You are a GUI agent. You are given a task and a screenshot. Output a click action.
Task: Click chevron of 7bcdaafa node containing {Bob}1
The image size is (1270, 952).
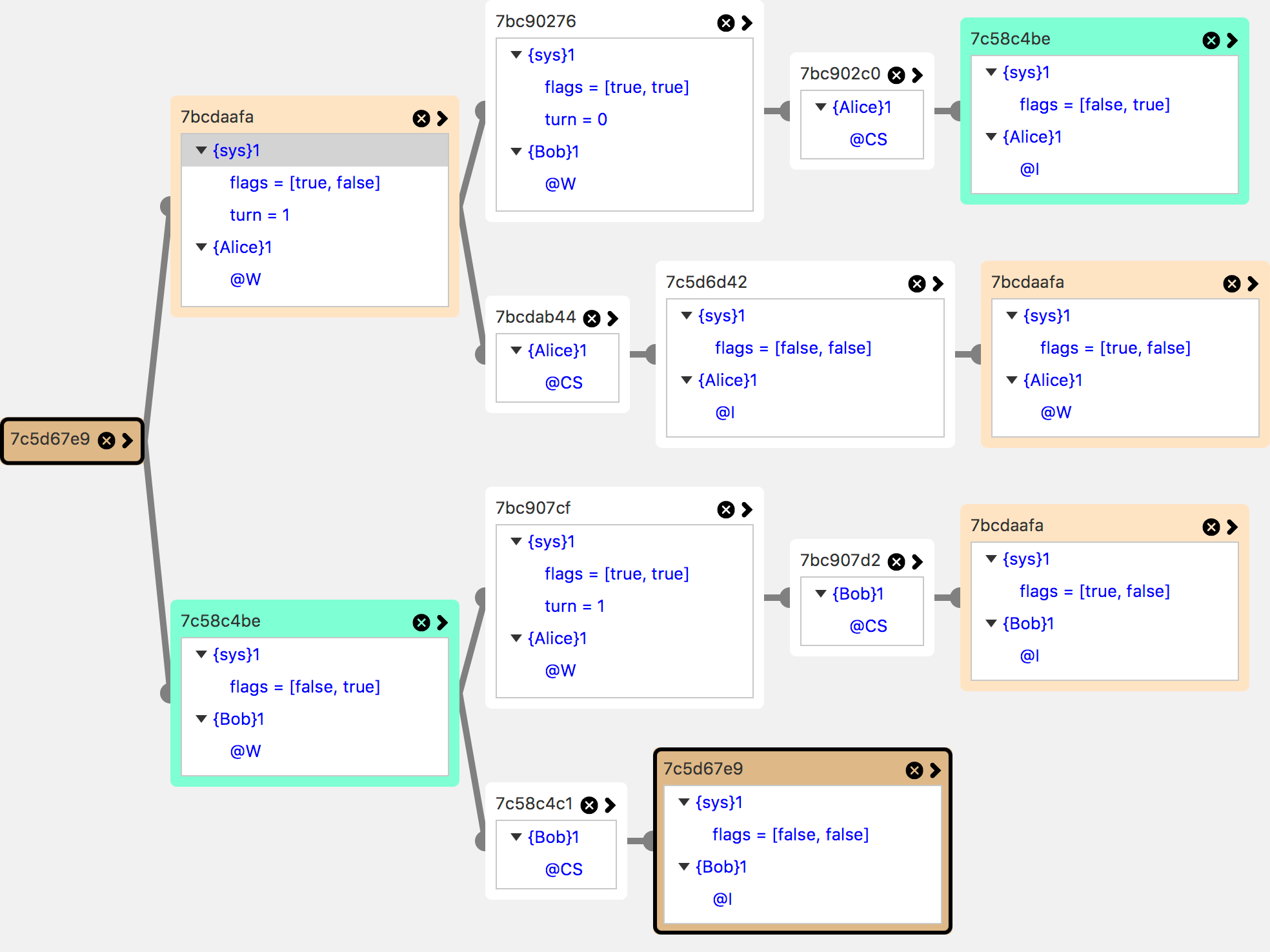(x=1232, y=527)
